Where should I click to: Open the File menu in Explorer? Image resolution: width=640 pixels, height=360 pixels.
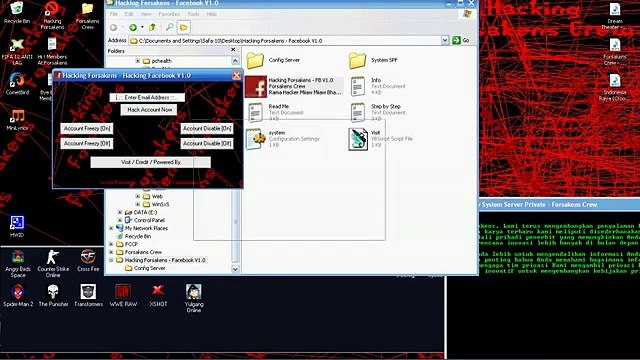(113, 14)
